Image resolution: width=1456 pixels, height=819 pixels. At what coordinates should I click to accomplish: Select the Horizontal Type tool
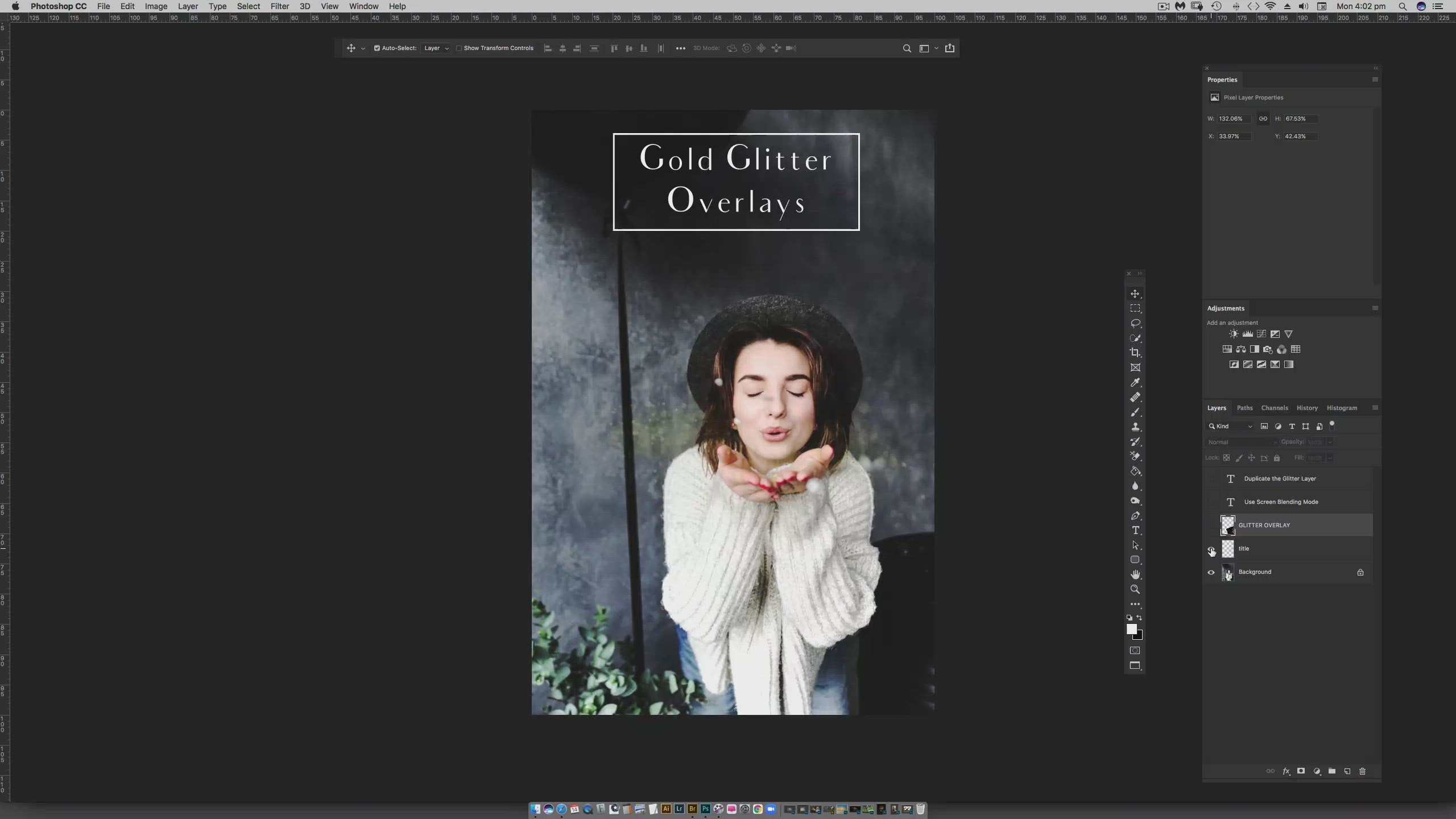click(x=1135, y=530)
